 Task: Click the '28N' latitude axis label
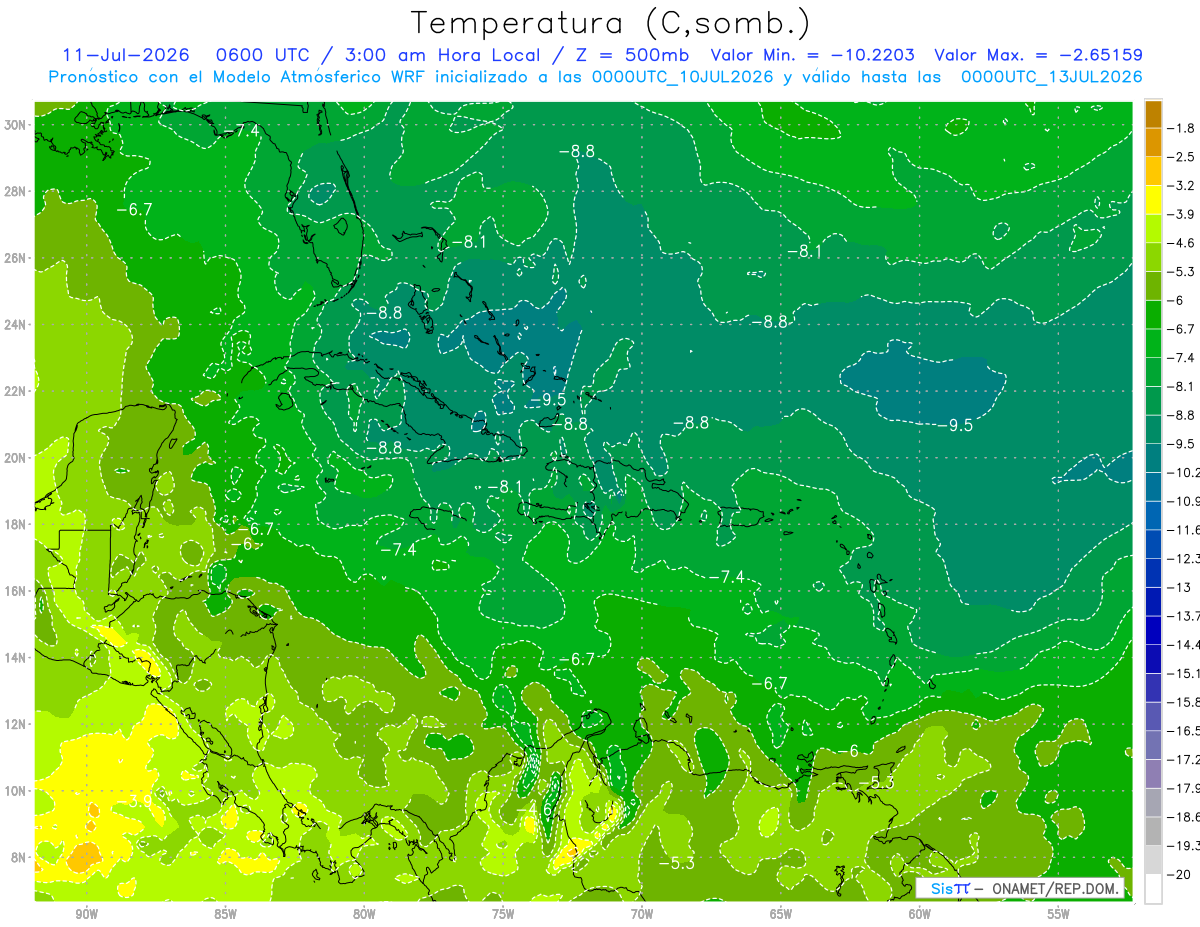tap(16, 191)
